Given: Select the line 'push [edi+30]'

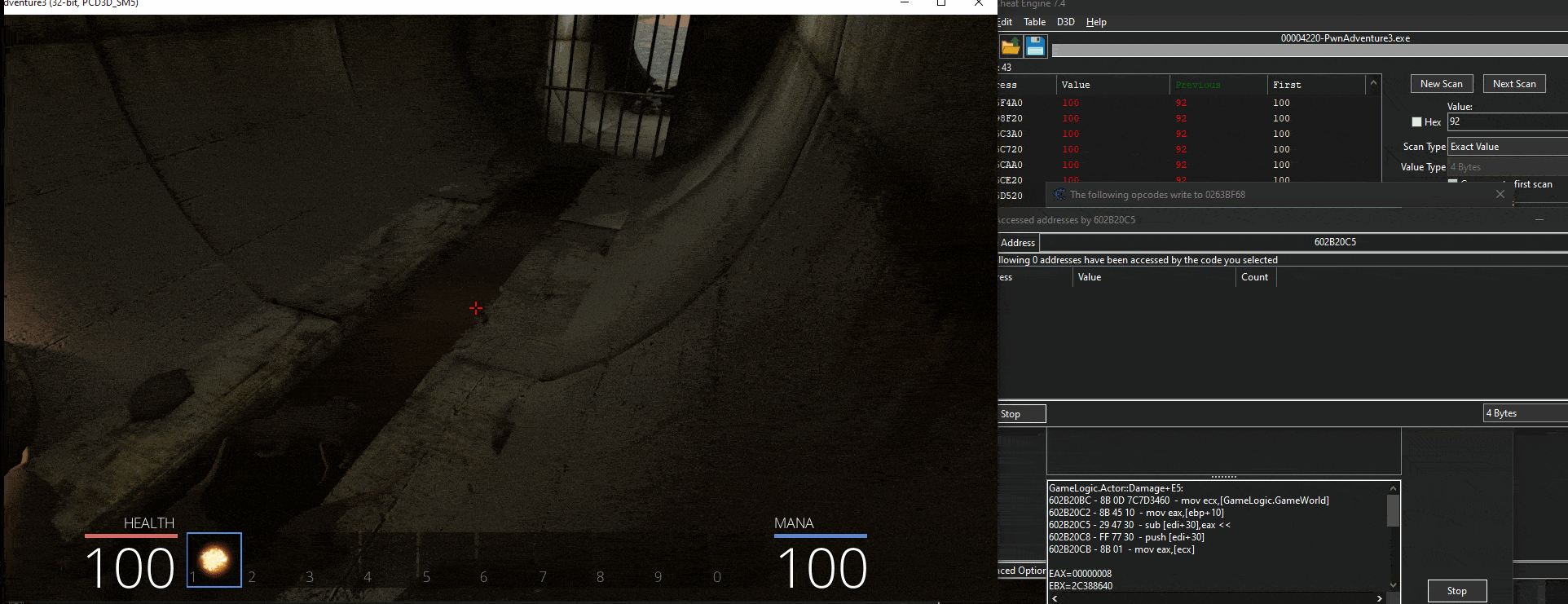Looking at the screenshot, I should (1126, 537).
